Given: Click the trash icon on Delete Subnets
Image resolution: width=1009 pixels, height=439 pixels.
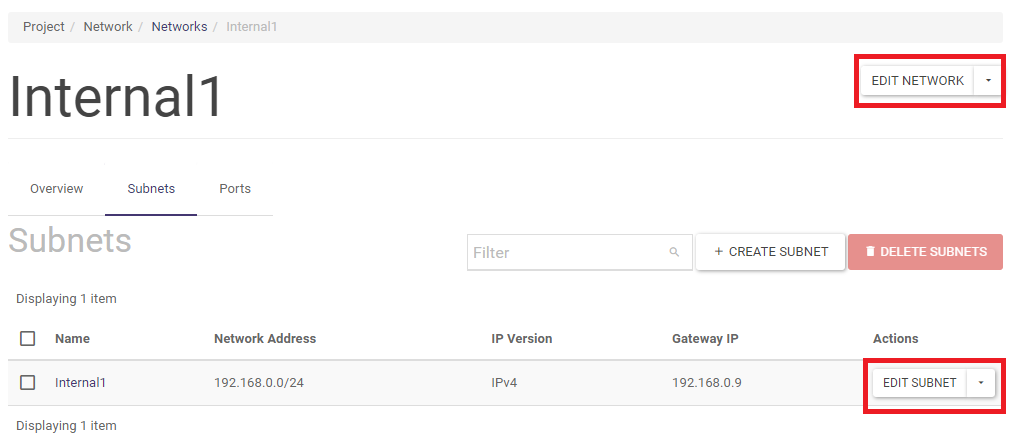Looking at the screenshot, I should point(870,252).
